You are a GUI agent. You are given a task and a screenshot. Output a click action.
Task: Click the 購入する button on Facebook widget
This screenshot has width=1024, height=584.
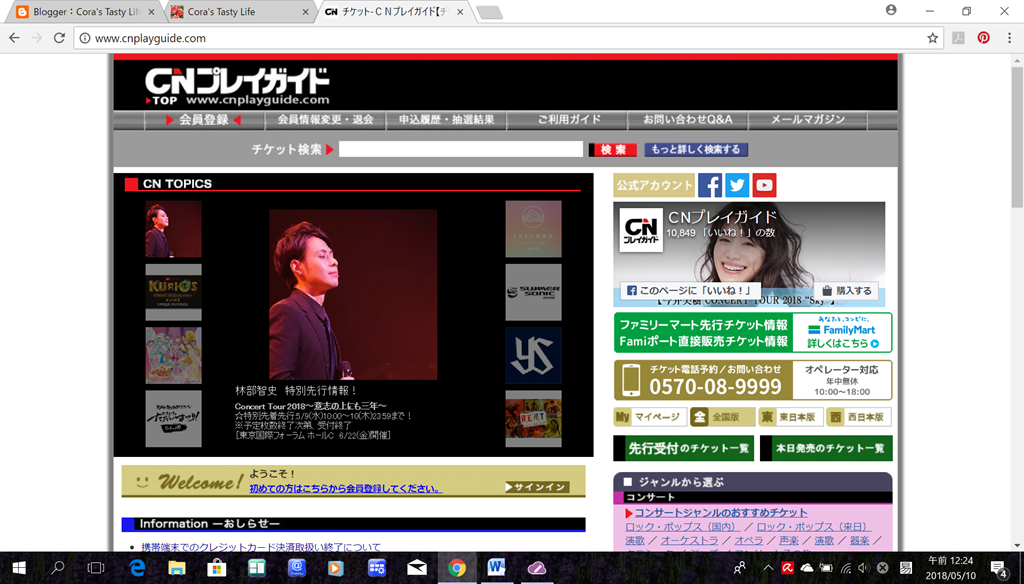(846, 291)
